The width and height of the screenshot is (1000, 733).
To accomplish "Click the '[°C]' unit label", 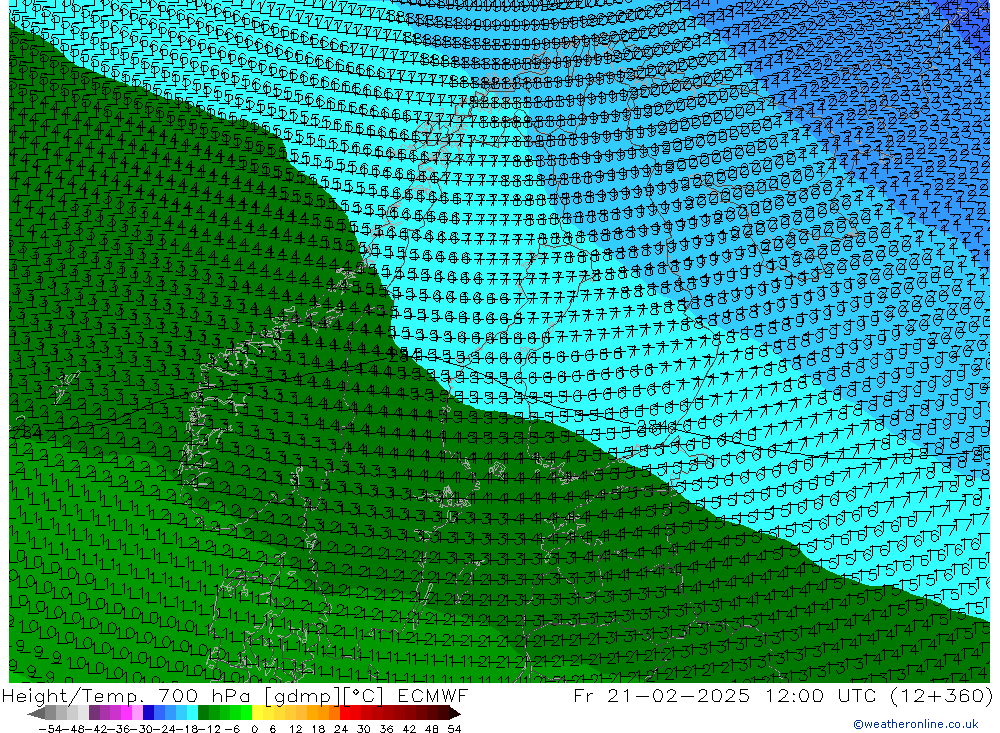I will 364,697.
